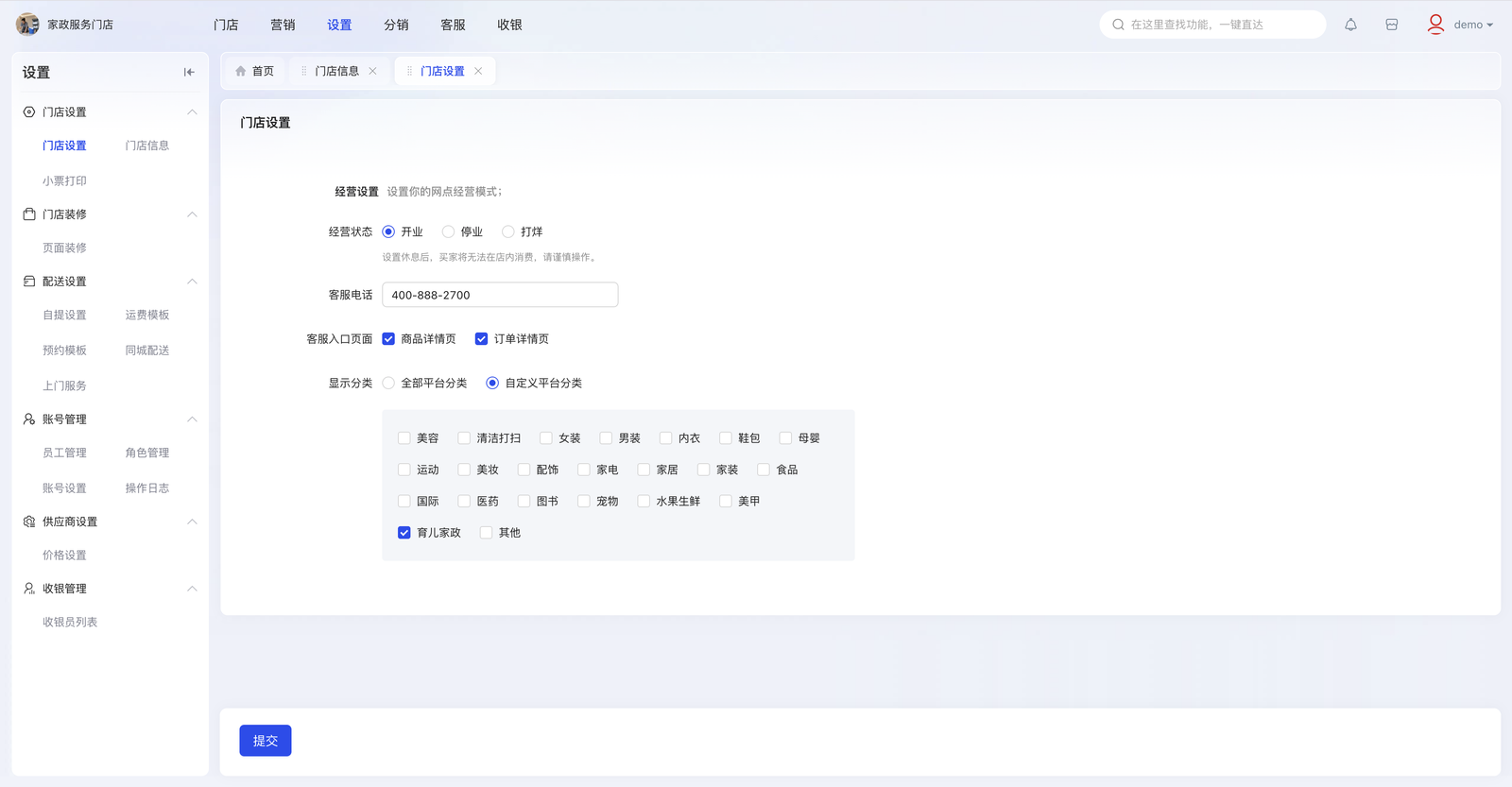Open 员工管理 in the sidebar
1512x787 pixels.
pyautogui.click(x=64, y=453)
